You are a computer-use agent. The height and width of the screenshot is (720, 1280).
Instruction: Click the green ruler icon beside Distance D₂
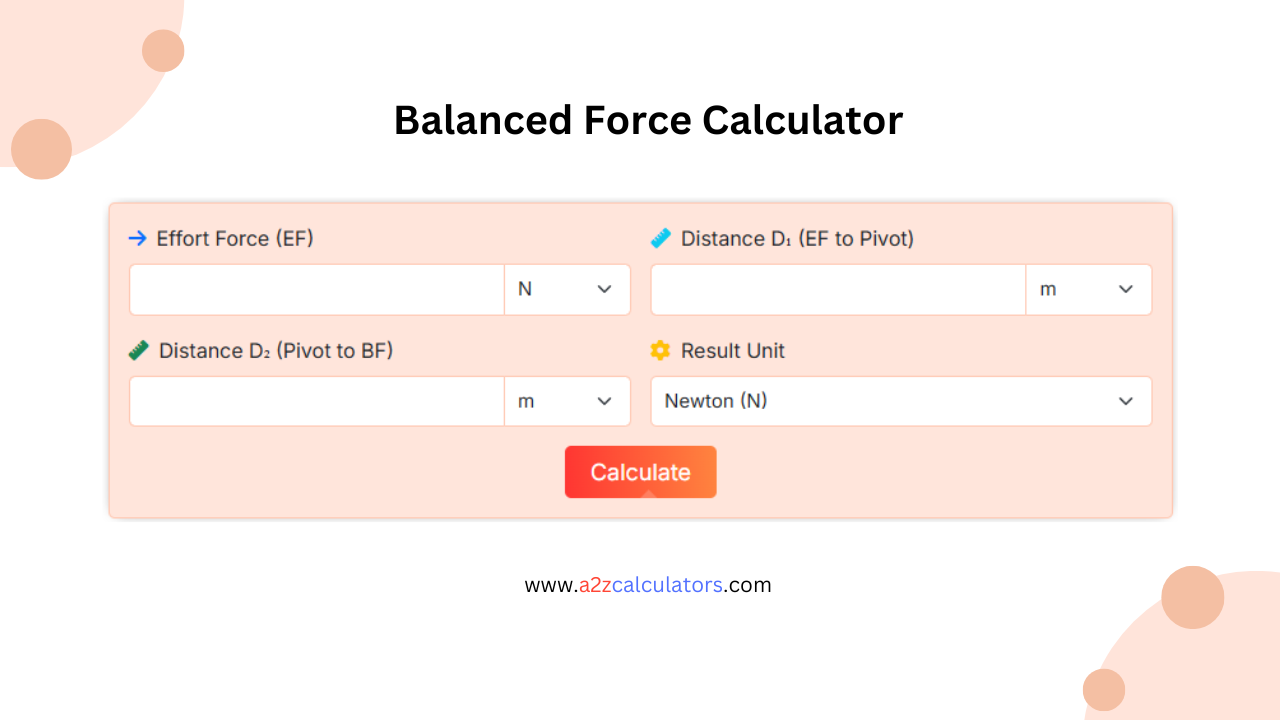[x=139, y=350]
